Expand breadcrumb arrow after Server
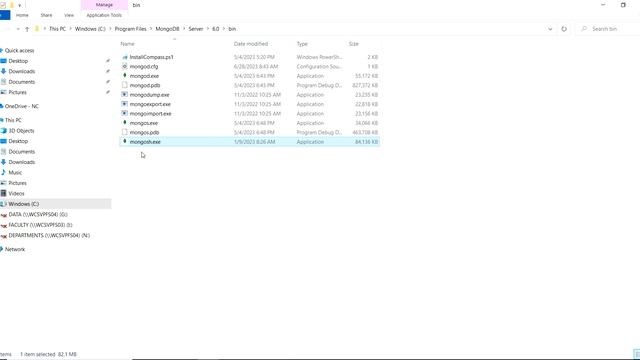Viewport: 640px width, 360px height. coord(208,29)
